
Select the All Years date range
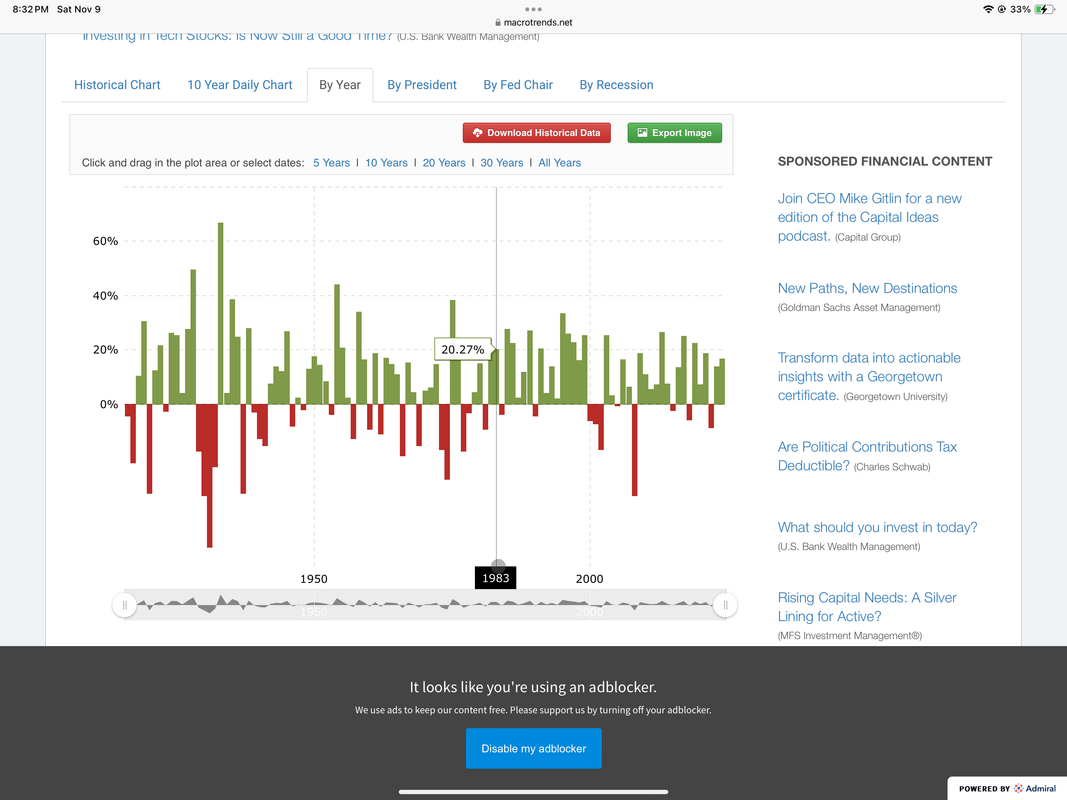coord(559,163)
